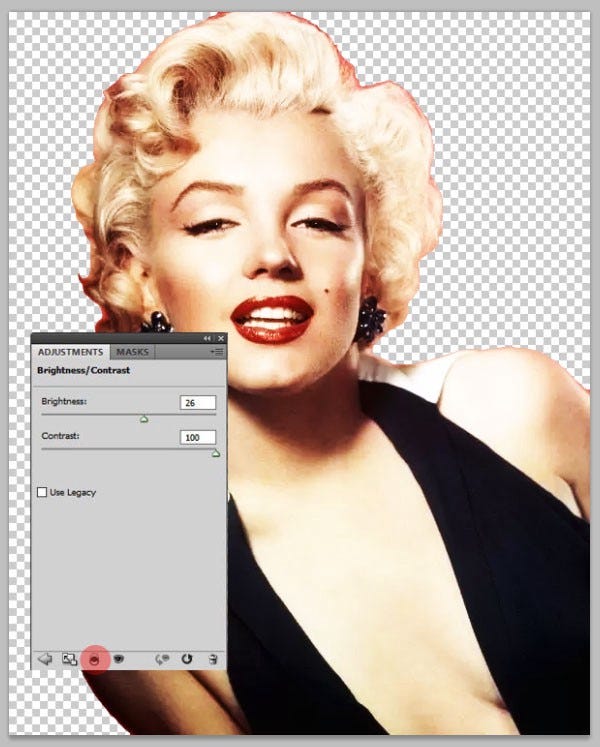Delete this adjustment layer trash icon
Viewport: 600px width, 747px height.
(x=213, y=659)
